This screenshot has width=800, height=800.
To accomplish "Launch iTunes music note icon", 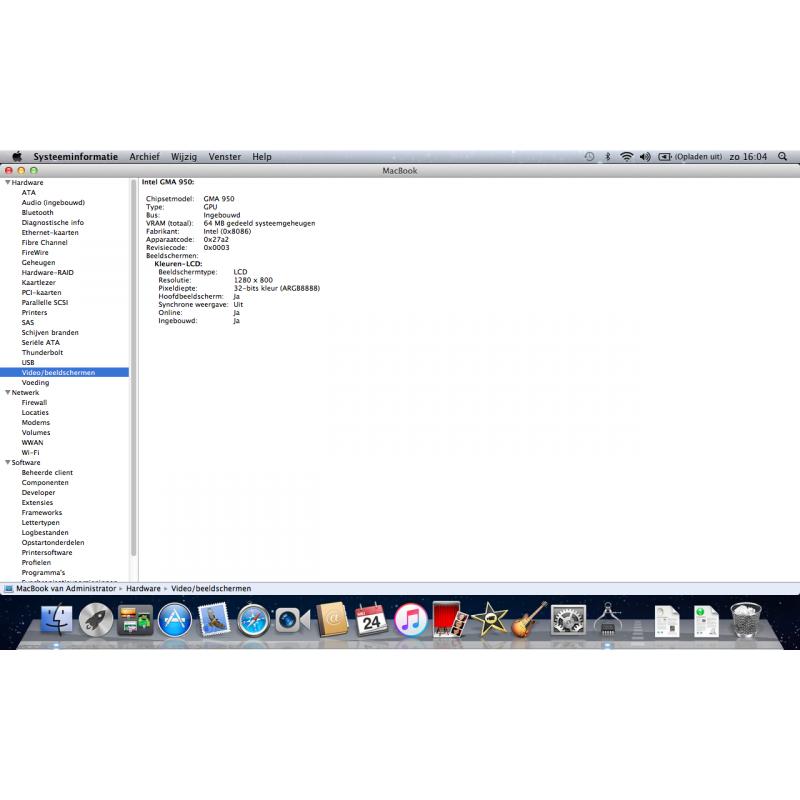I will [410, 619].
